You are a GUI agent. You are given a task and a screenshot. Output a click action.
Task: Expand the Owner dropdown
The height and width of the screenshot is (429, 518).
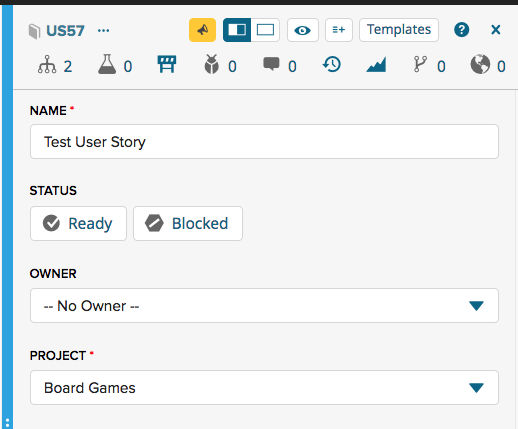pyautogui.click(x=264, y=306)
